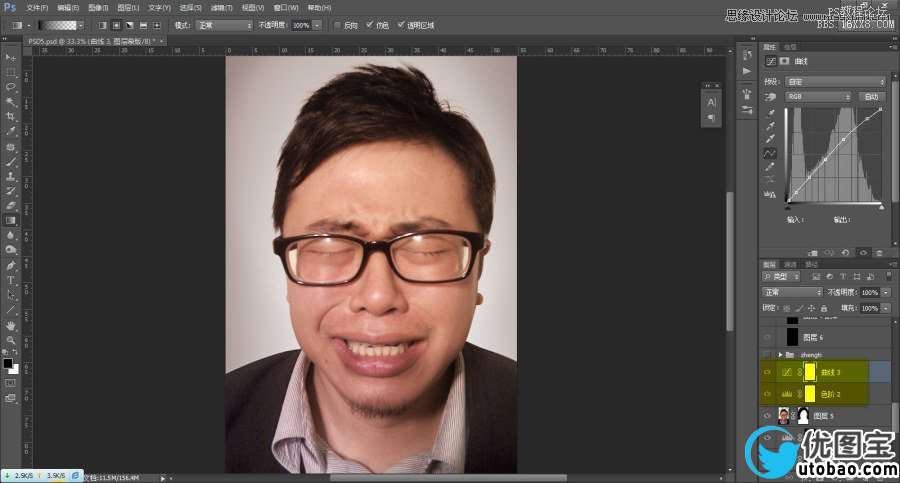The image size is (900, 483).
Task: Click the reset adjustment icon in Properties
Action: 846,253
